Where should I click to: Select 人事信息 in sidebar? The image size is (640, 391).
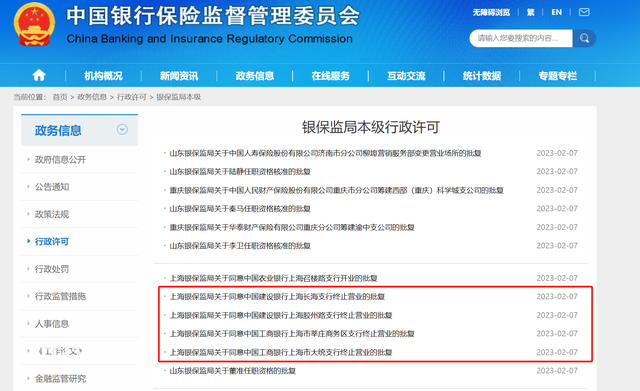[52, 324]
